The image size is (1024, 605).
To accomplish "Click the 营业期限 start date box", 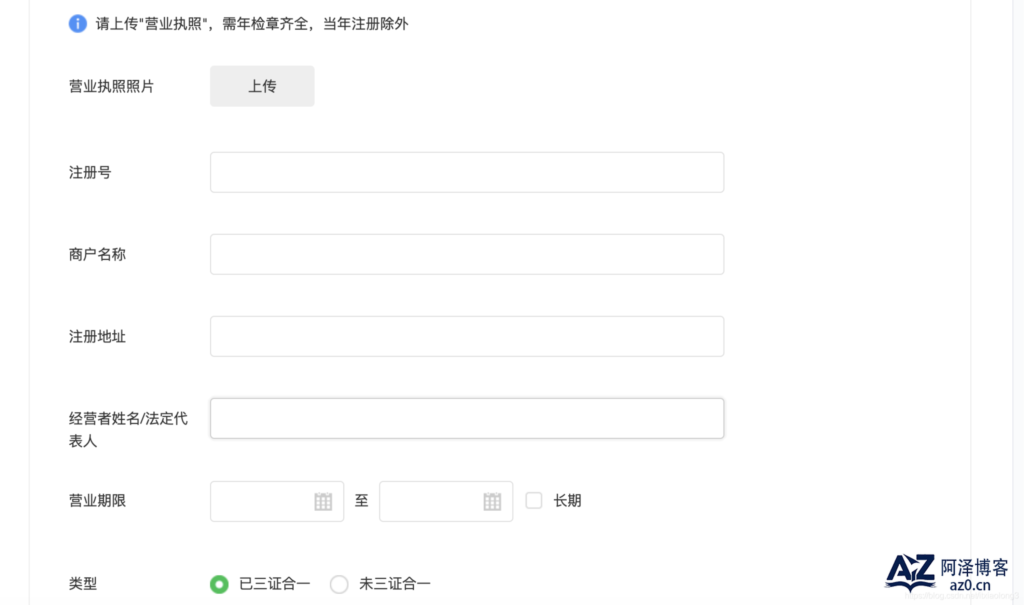I will 277,501.
